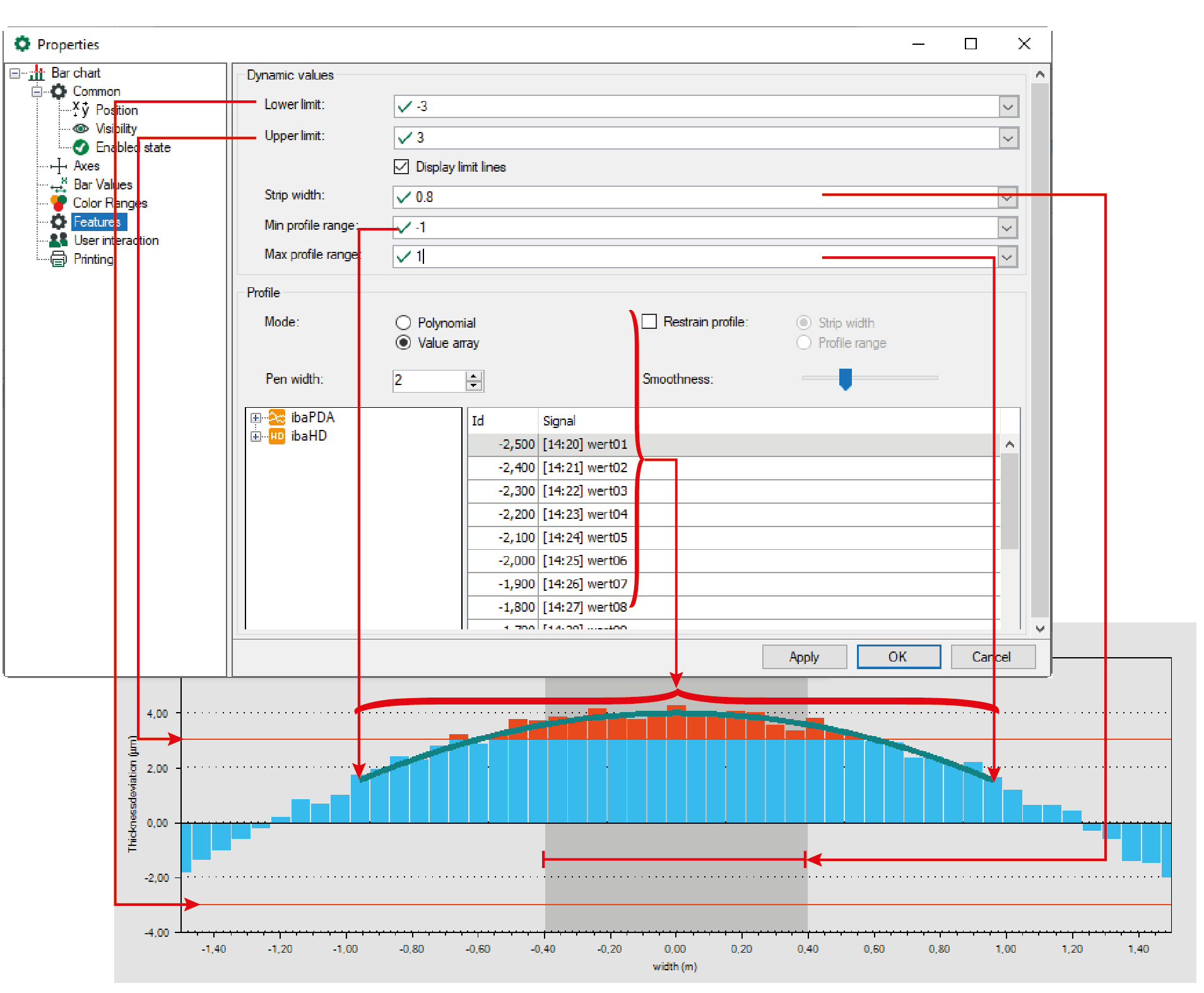The width and height of the screenshot is (1204, 993).
Task: Click the User interaction people icon
Action: click(58, 241)
